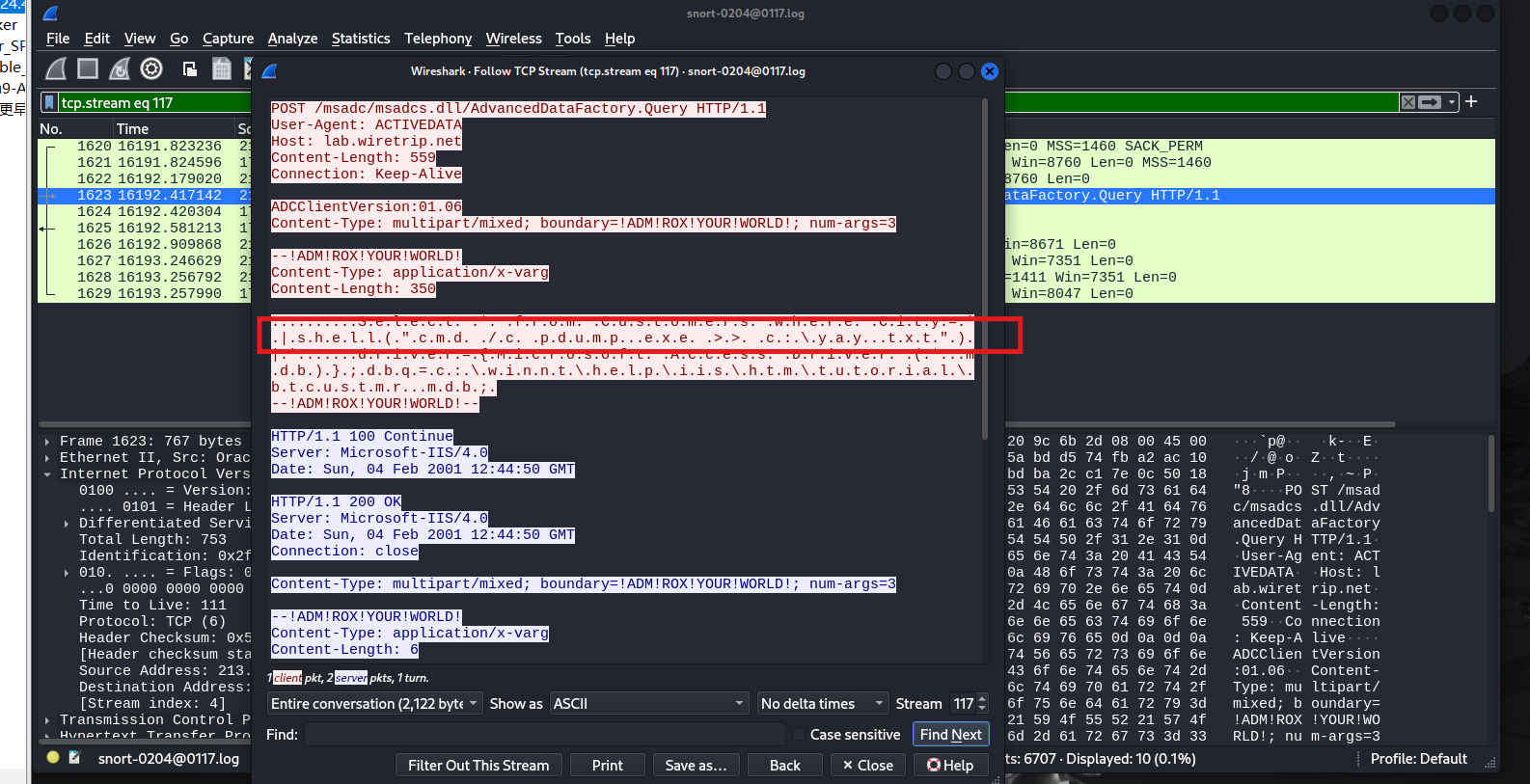Collapse the Internet Protocol Version tree node
Viewport: 1530px width, 784px height.
point(47,474)
